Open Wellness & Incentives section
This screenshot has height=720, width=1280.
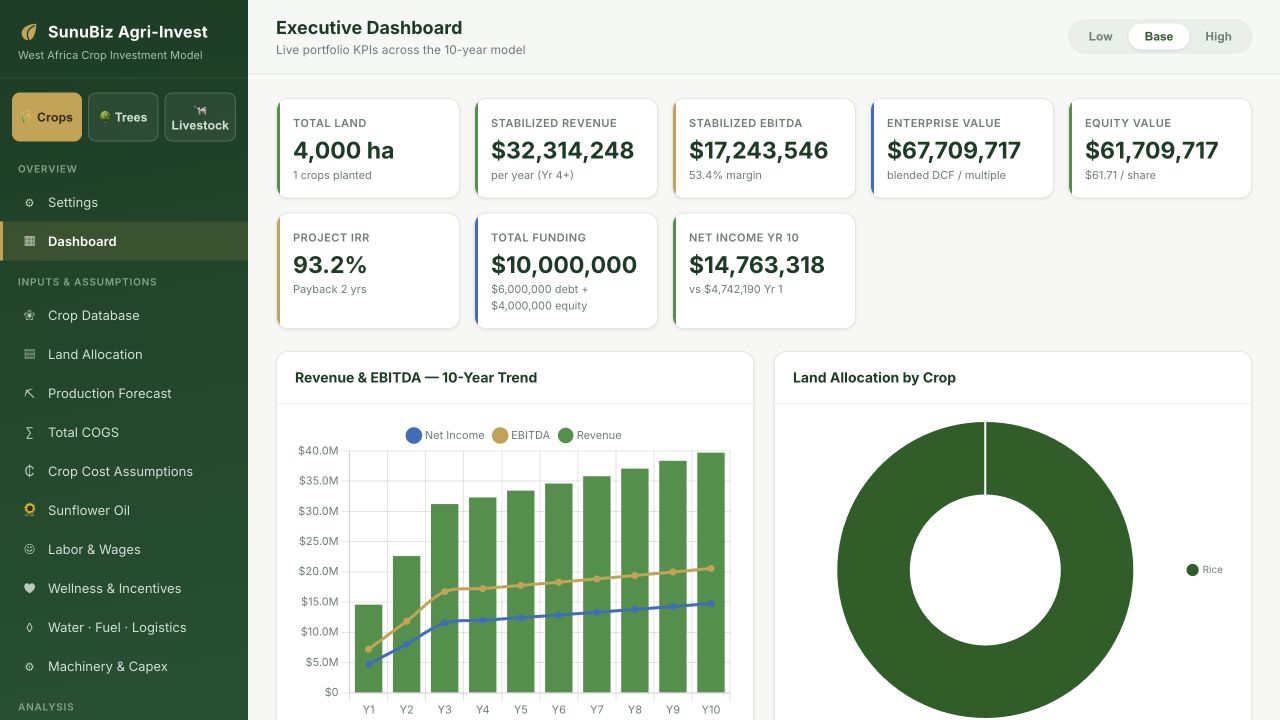[x=124, y=588]
